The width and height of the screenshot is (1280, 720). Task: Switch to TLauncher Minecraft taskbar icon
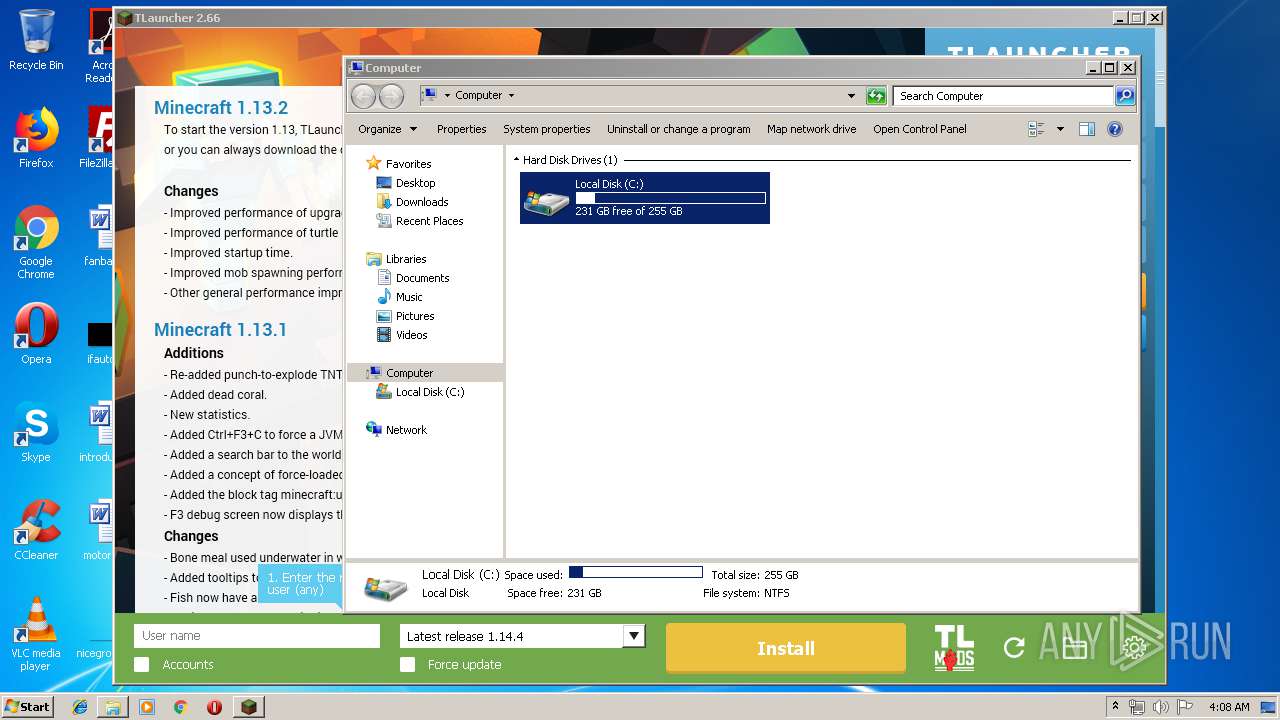(248, 706)
